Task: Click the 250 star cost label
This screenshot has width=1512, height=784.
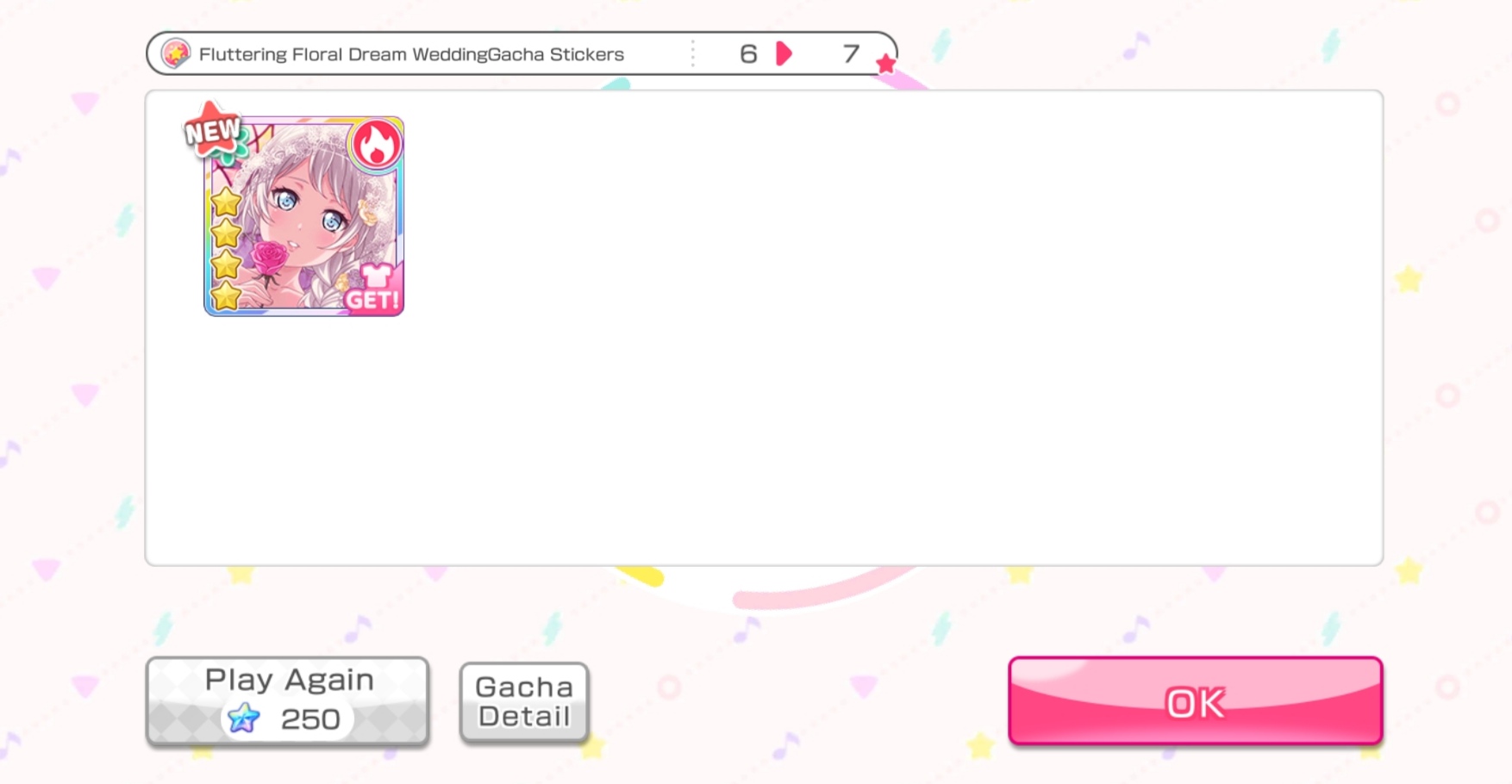Action: [x=310, y=719]
